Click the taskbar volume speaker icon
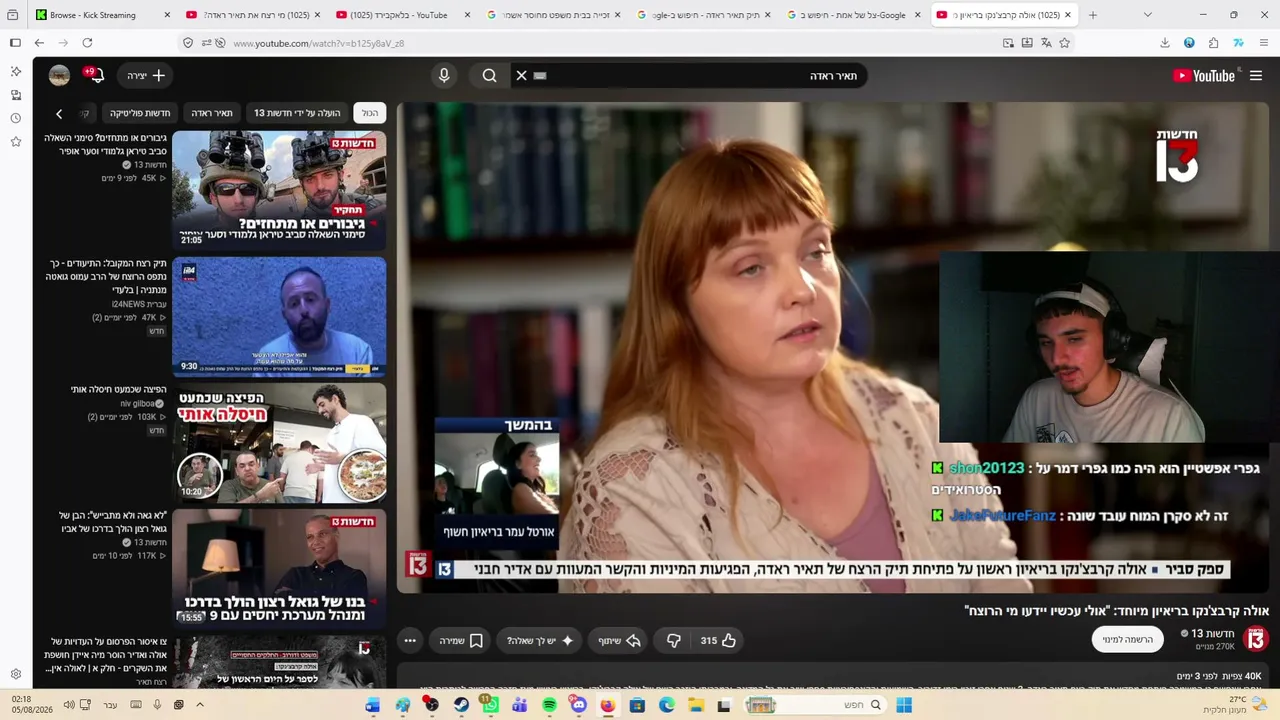The image size is (1280, 720). coord(69,705)
